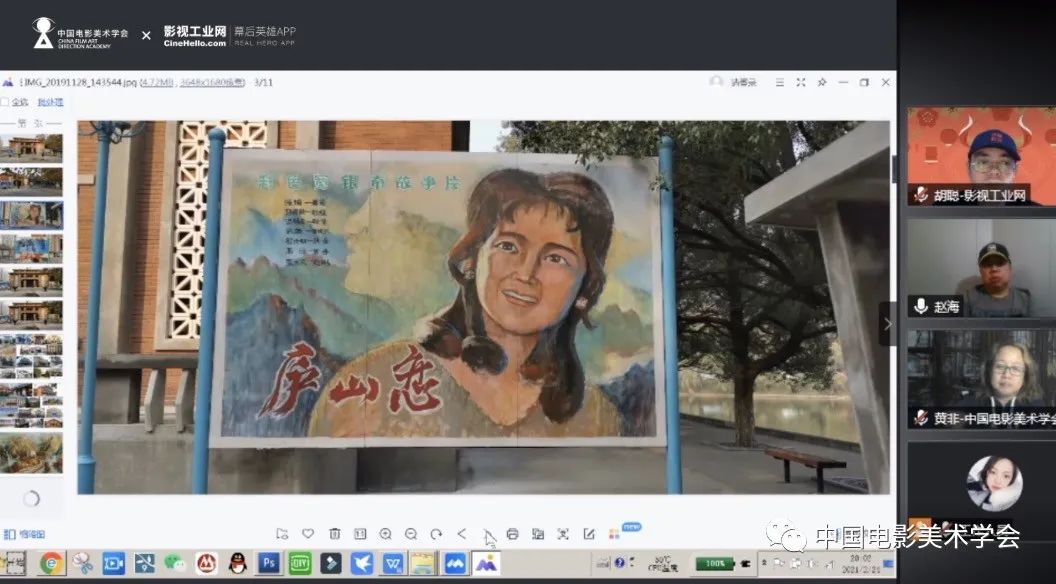Open the colorful apps icon marked new
This screenshot has height=584, width=1056.
tap(614, 534)
